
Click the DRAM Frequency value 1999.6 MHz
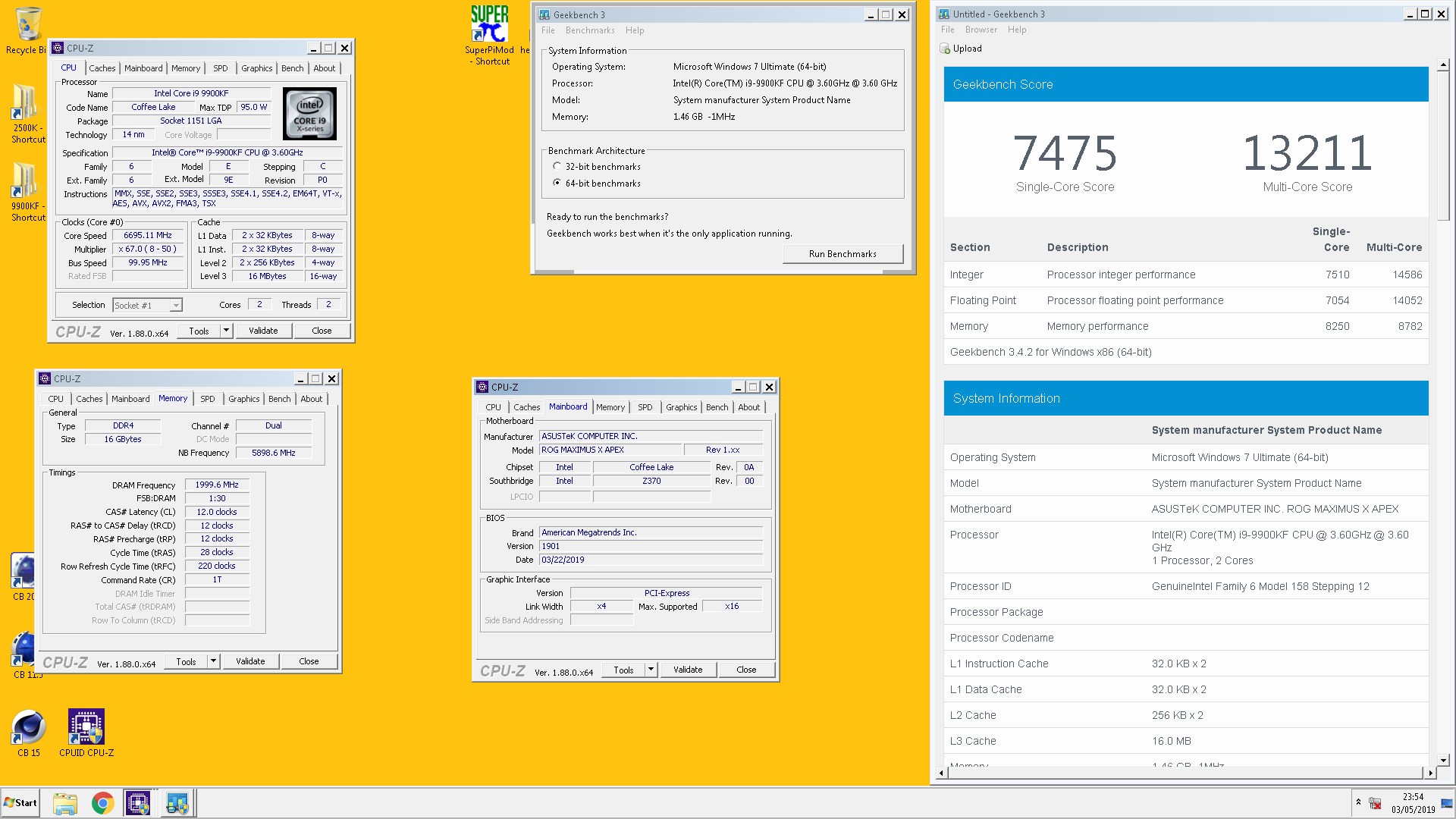(217, 485)
